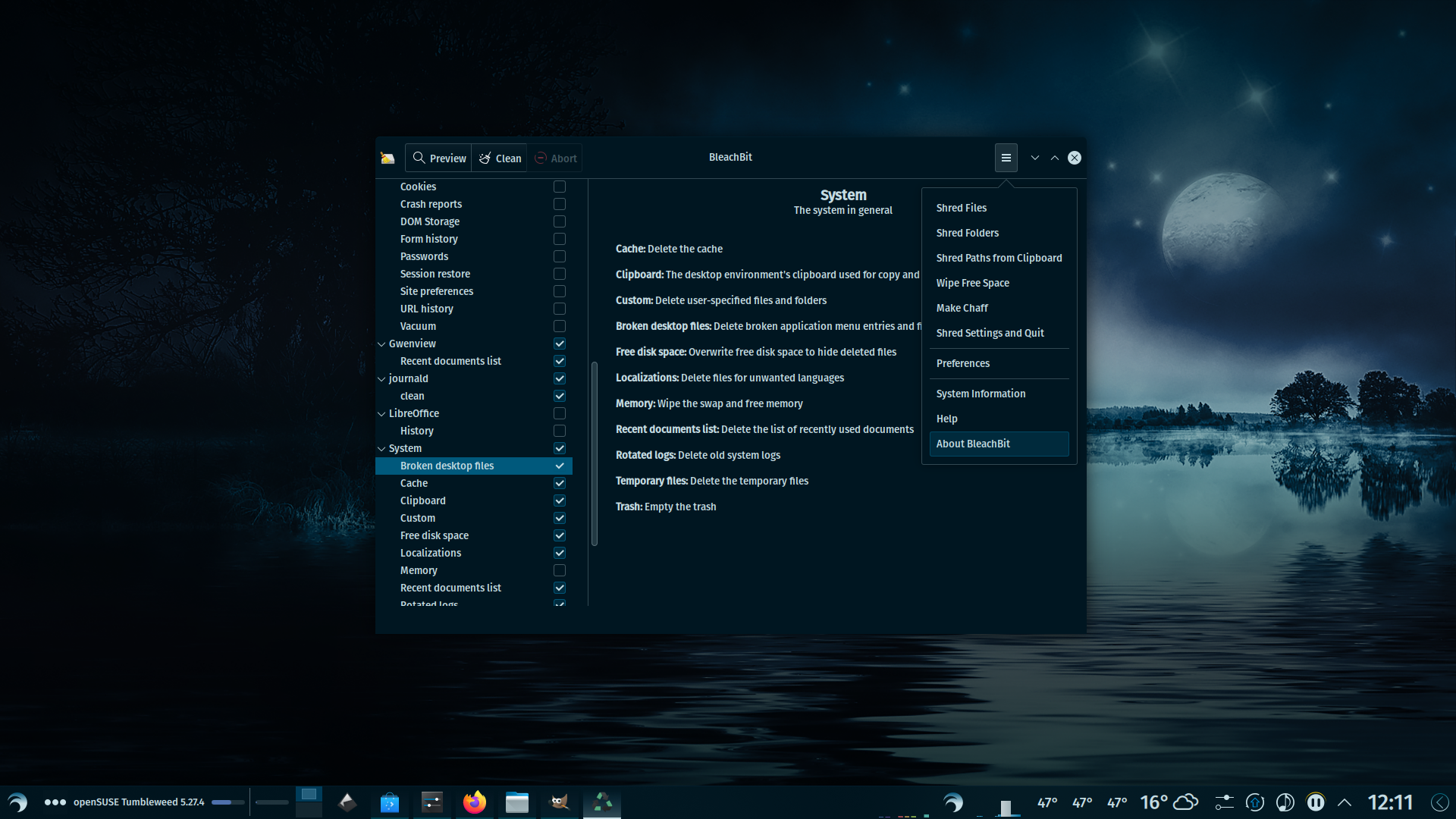Open the tray settings sliders icon

[x=1224, y=802]
